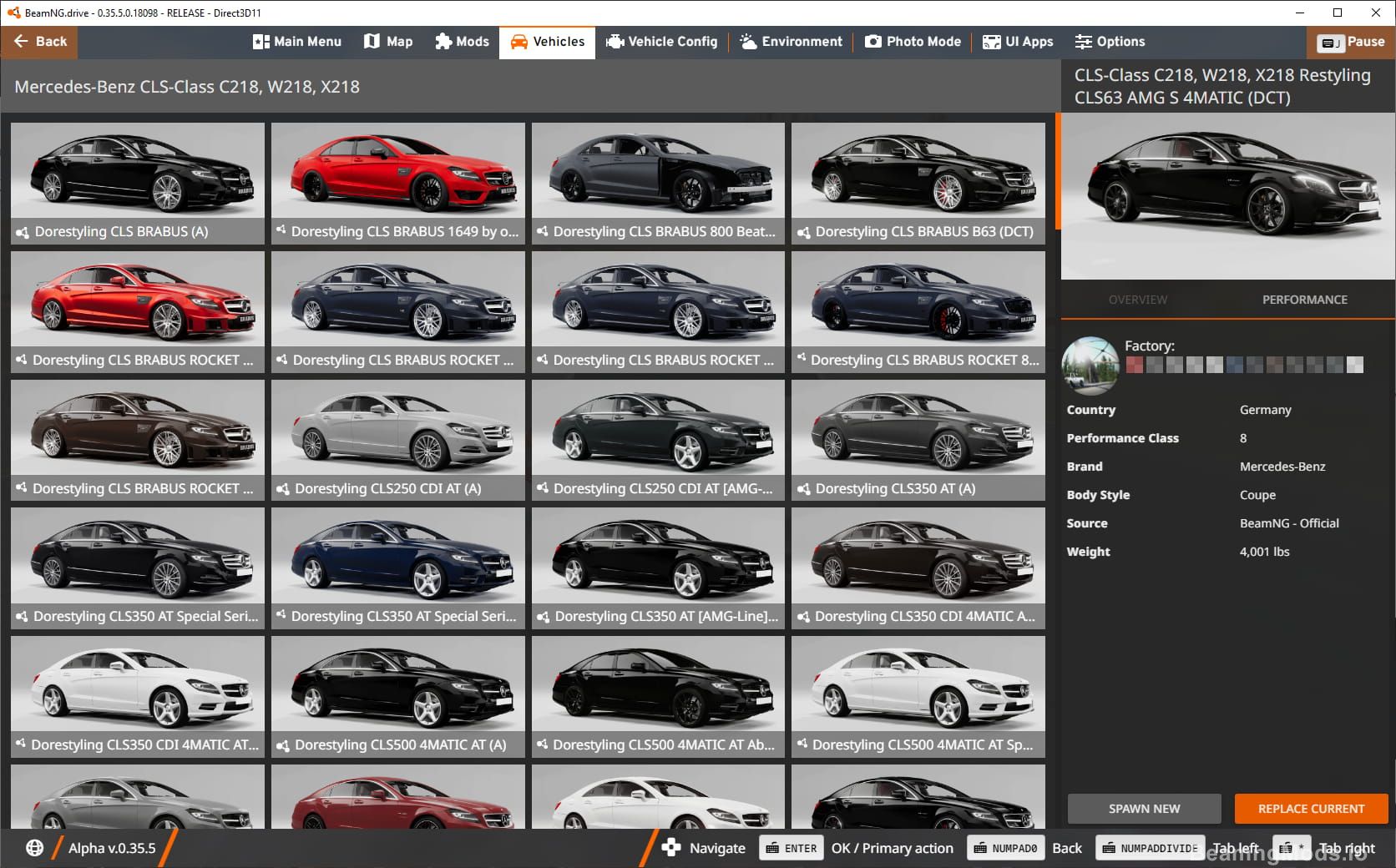The width and height of the screenshot is (1396, 868).
Task: Click the Main Menu icon
Action: (261, 42)
